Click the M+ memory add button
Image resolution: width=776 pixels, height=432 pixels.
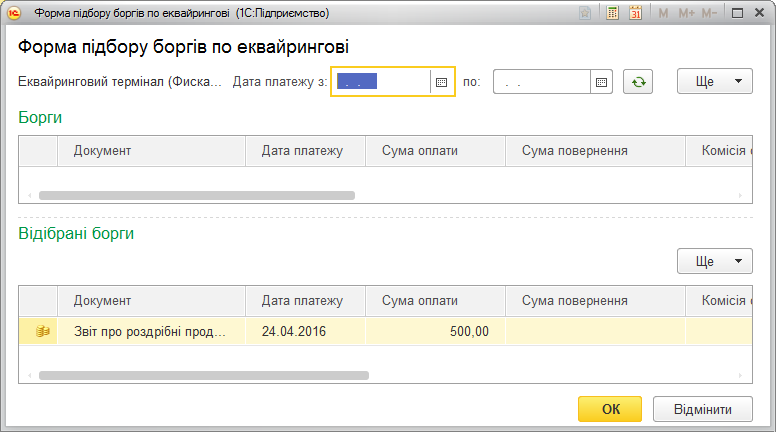686,13
